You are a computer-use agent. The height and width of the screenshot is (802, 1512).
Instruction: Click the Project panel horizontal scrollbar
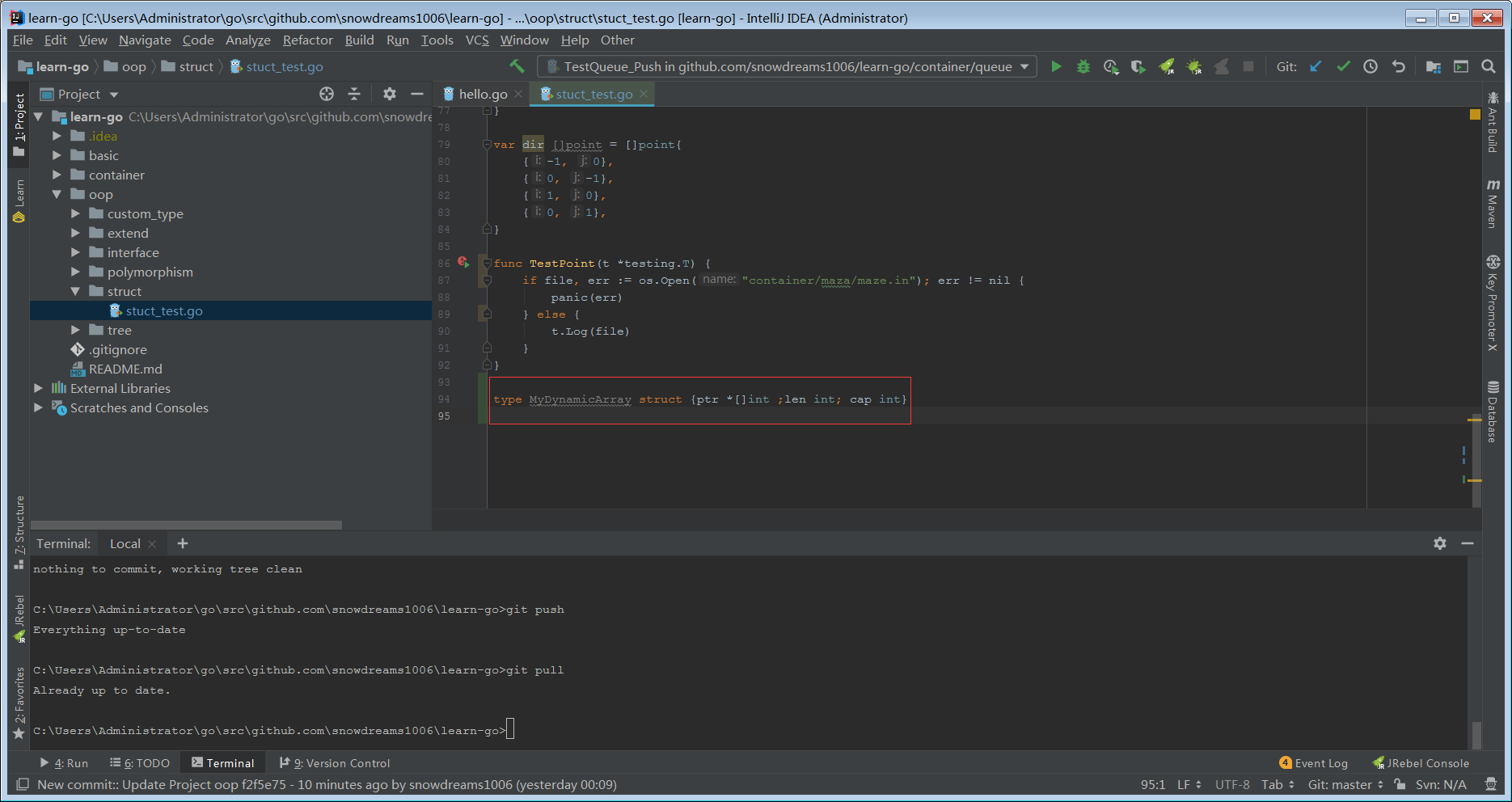[186, 525]
